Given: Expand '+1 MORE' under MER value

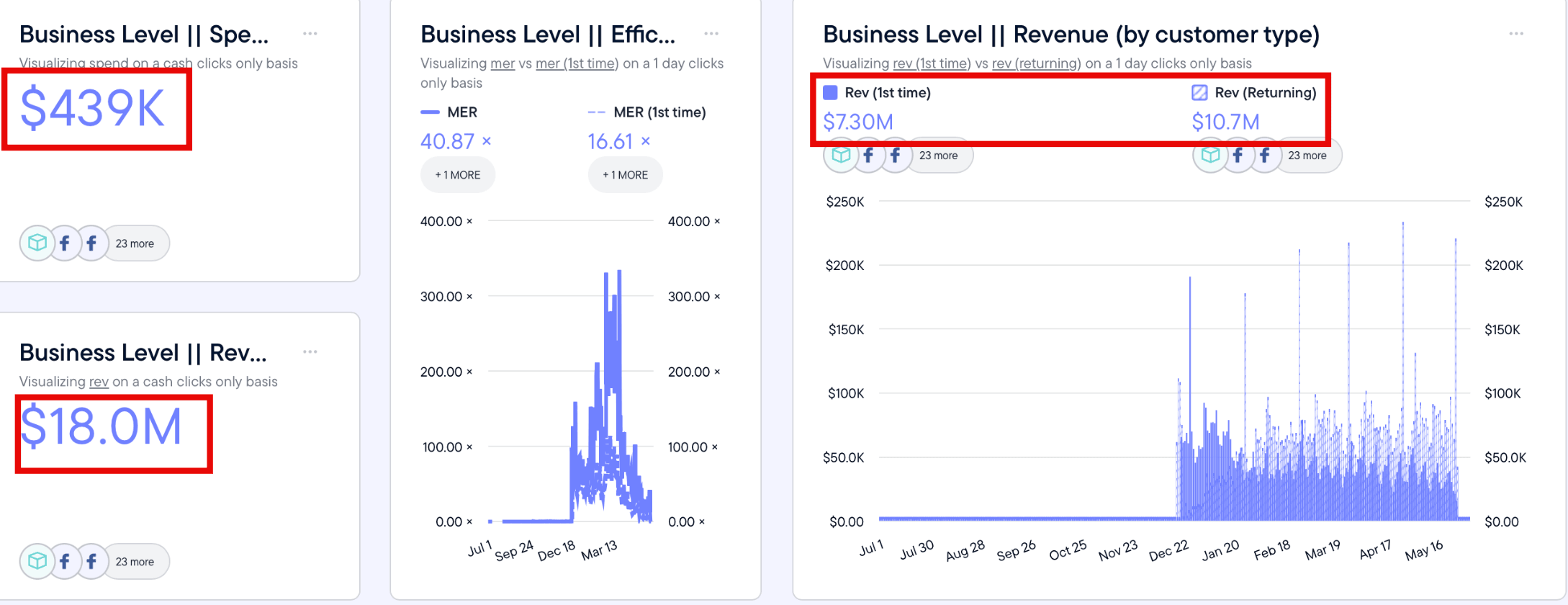Looking at the screenshot, I should [x=457, y=175].
